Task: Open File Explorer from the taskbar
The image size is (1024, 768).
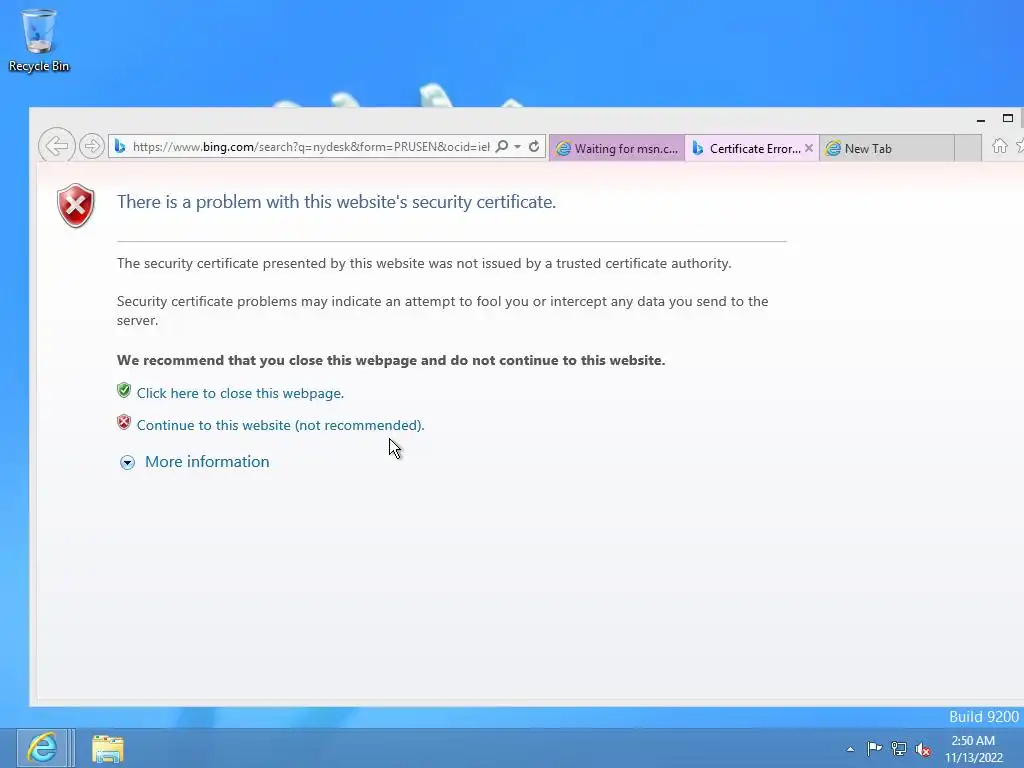Action: tap(108, 748)
